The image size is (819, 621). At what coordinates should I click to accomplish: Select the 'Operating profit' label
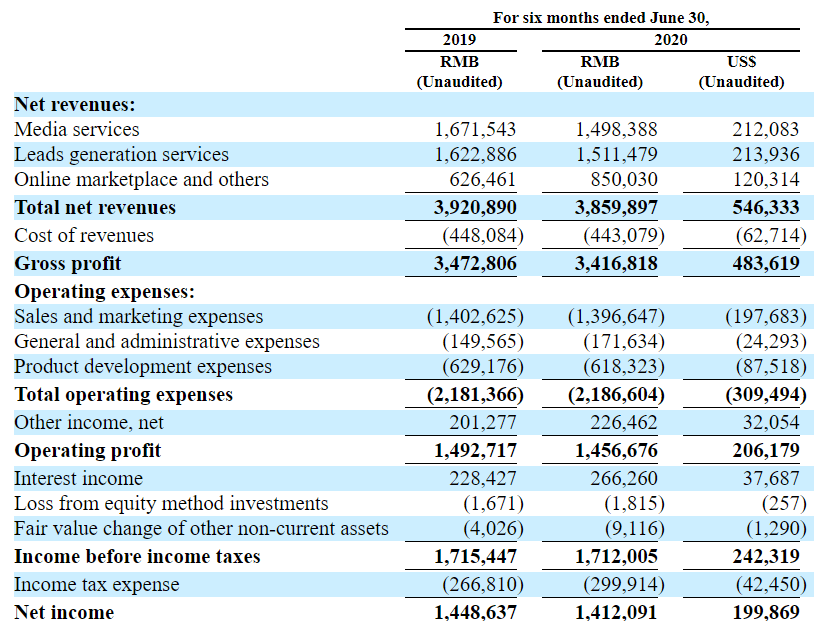pos(88,451)
